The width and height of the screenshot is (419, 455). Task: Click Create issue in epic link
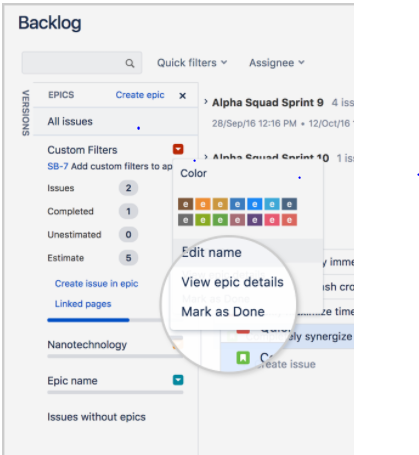tap(96, 284)
